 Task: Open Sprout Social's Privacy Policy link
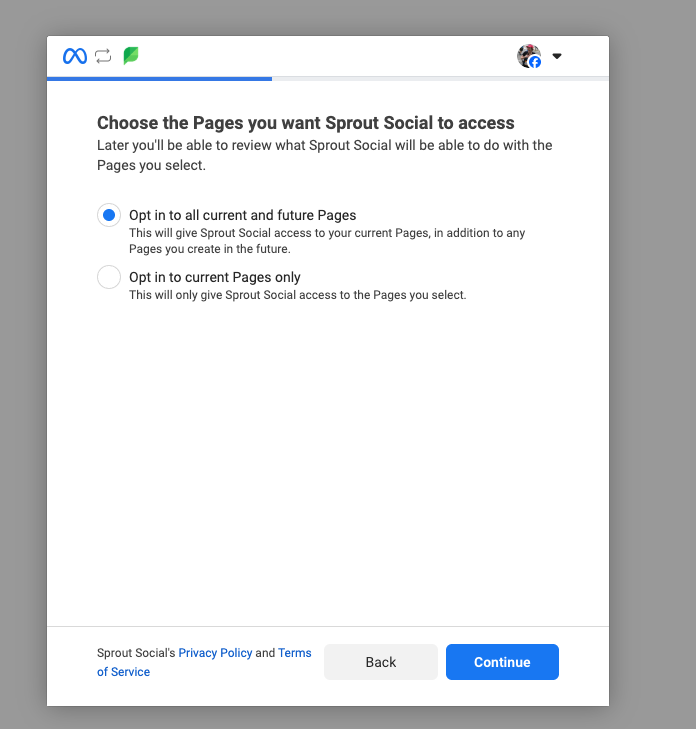(x=215, y=653)
